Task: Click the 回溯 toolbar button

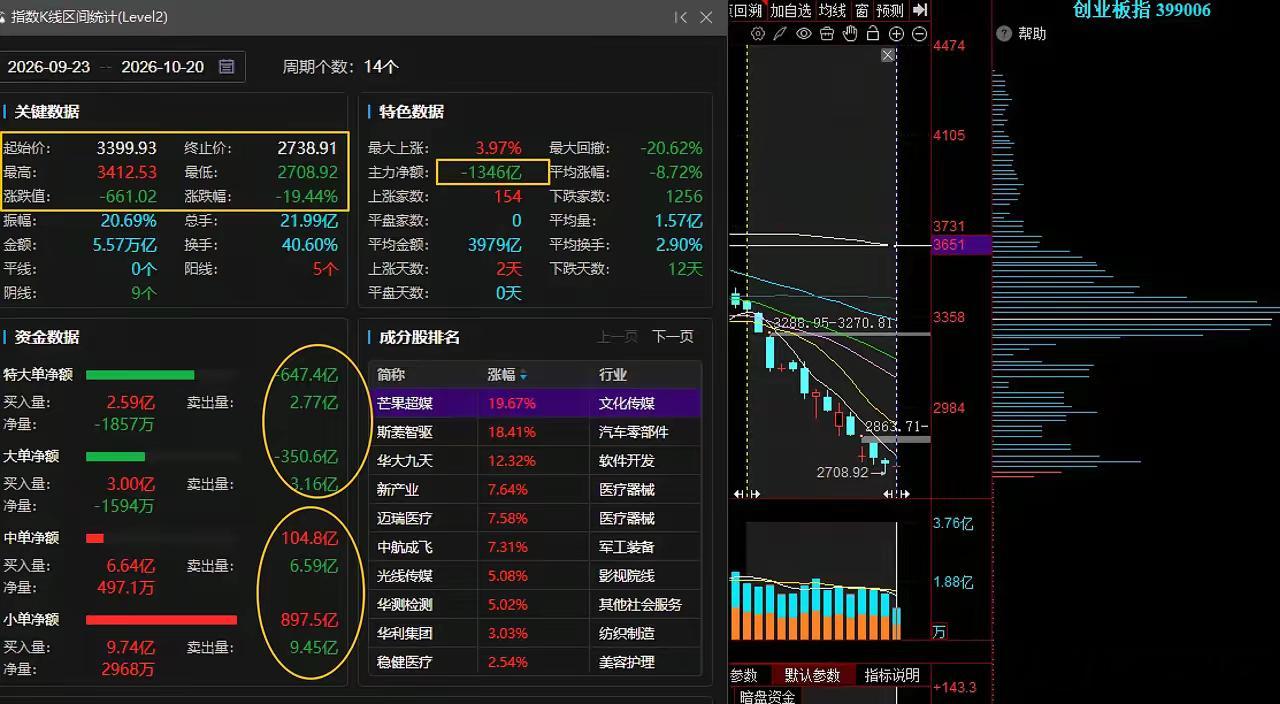Action: coord(746,10)
